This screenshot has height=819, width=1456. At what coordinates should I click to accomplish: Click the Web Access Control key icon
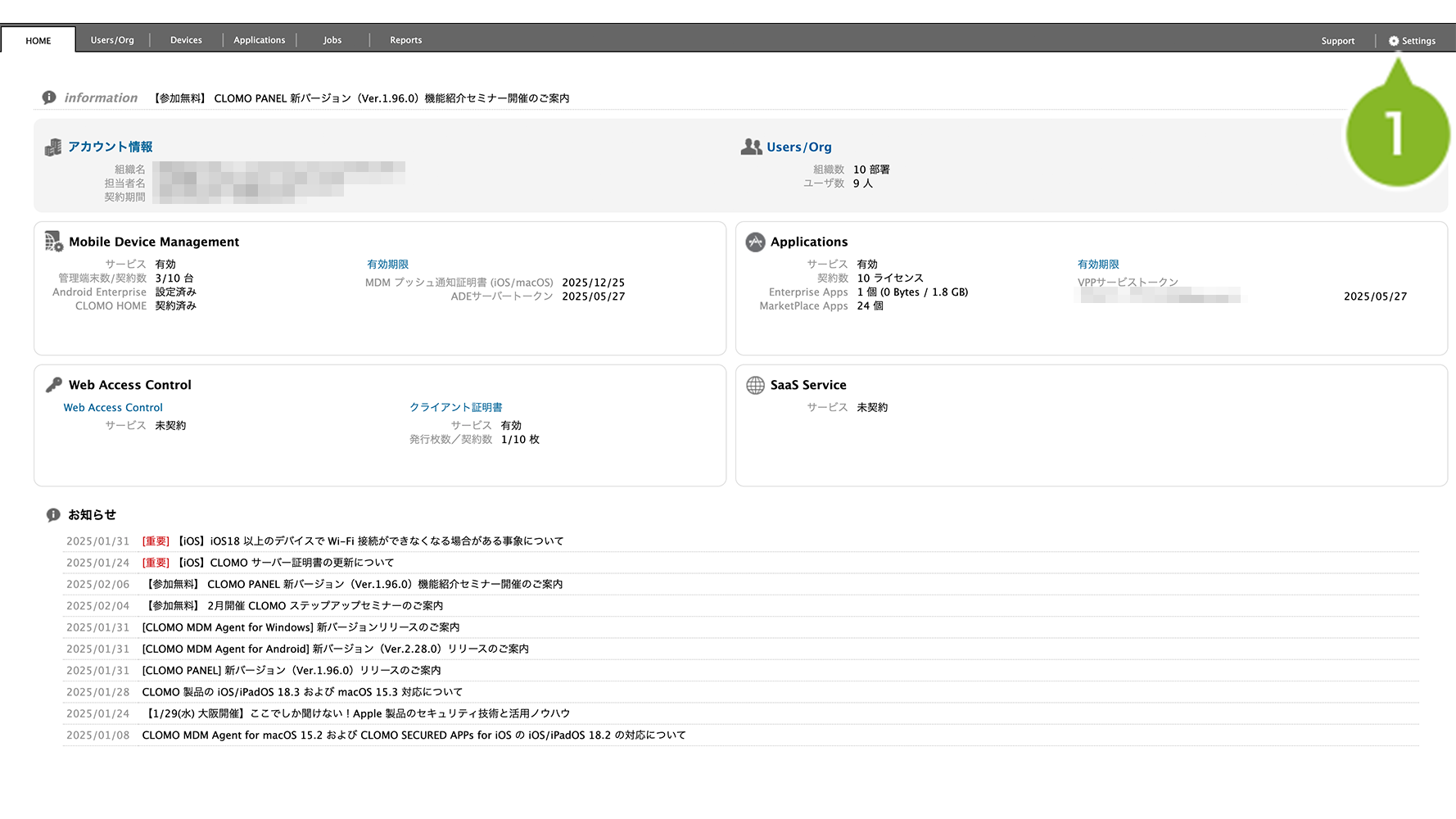(x=54, y=385)
